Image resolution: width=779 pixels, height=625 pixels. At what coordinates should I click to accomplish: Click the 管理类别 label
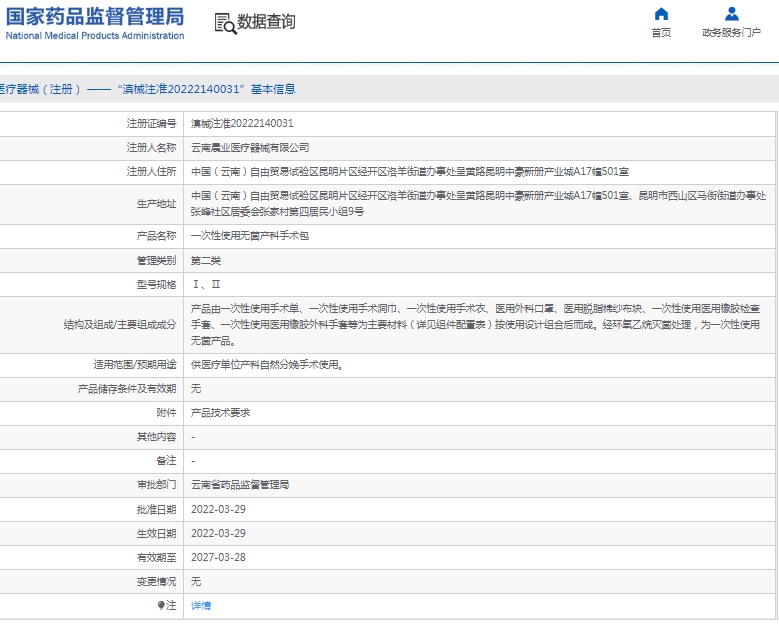click(x=156, y=260)
